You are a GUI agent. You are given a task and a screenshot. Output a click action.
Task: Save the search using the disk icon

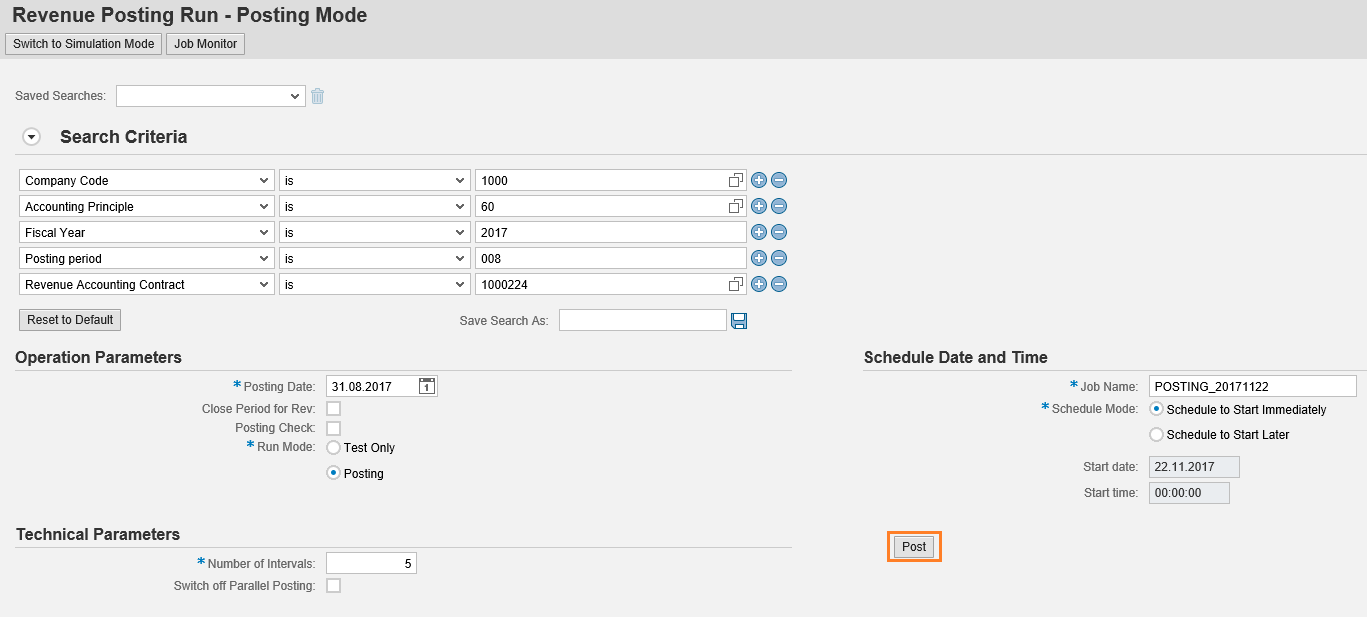[739, 319]
